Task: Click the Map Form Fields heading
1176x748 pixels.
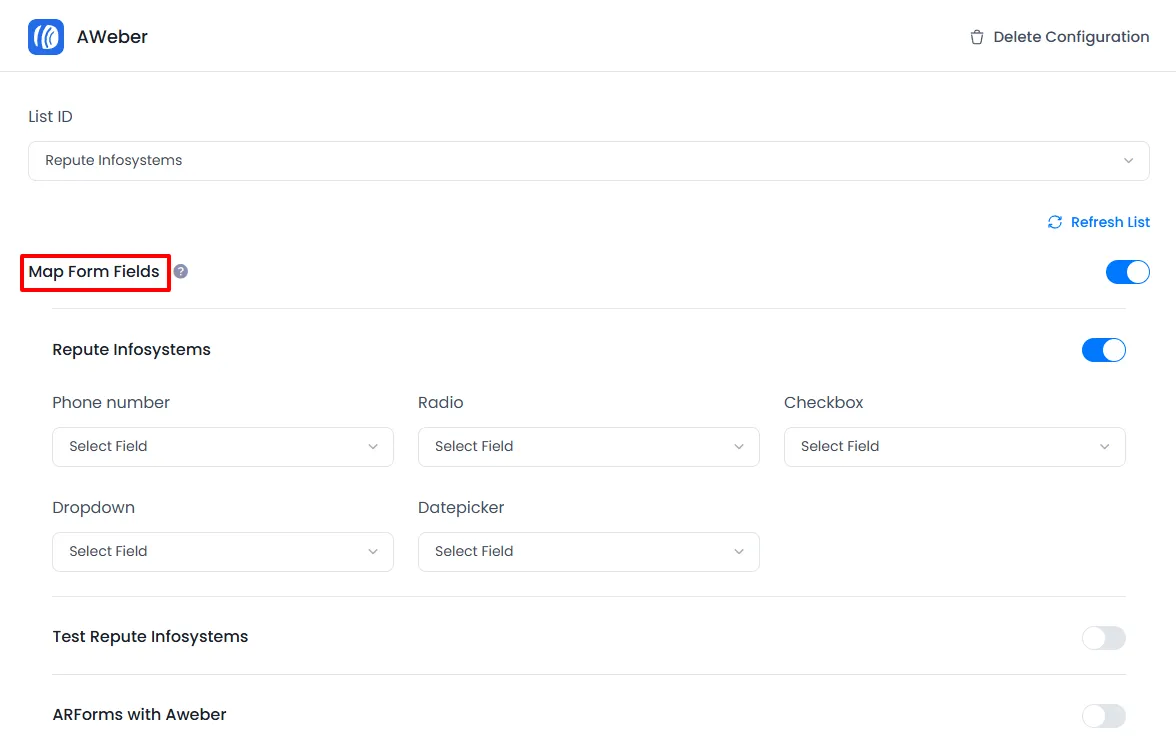Action: [x=94, y=272]
